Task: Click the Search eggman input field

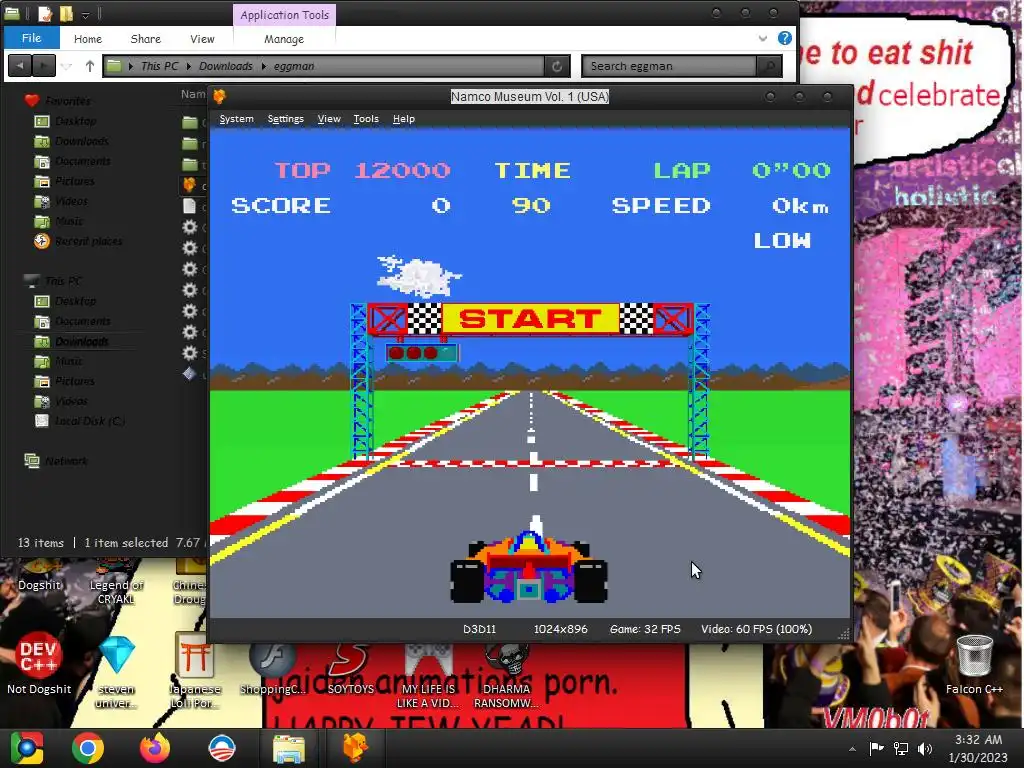Action: [x=669, y=66]
